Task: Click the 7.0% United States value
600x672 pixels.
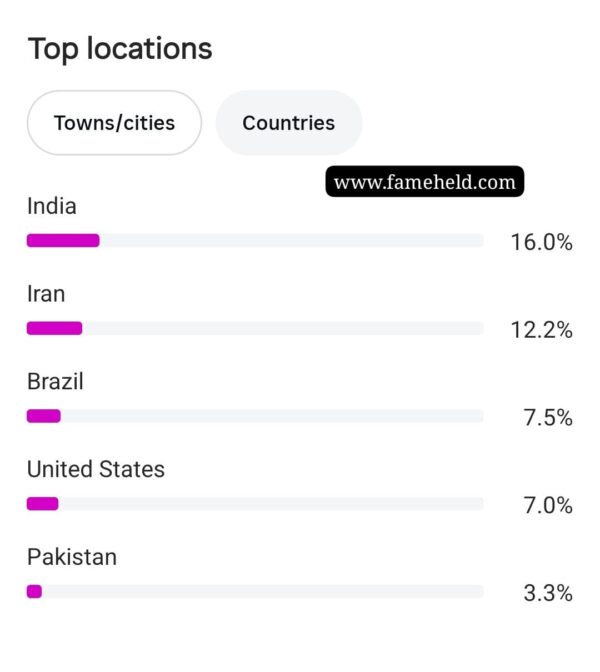Action: [548, 505]
